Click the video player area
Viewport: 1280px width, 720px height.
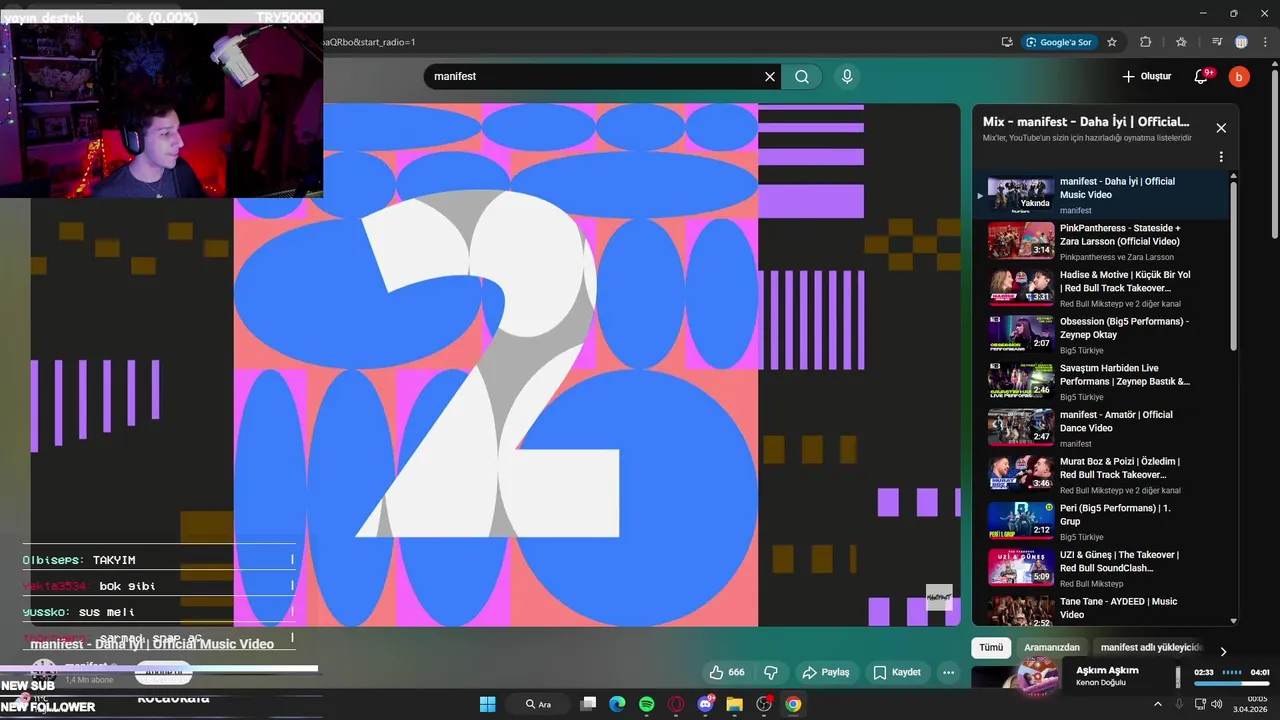click(496, 365)
